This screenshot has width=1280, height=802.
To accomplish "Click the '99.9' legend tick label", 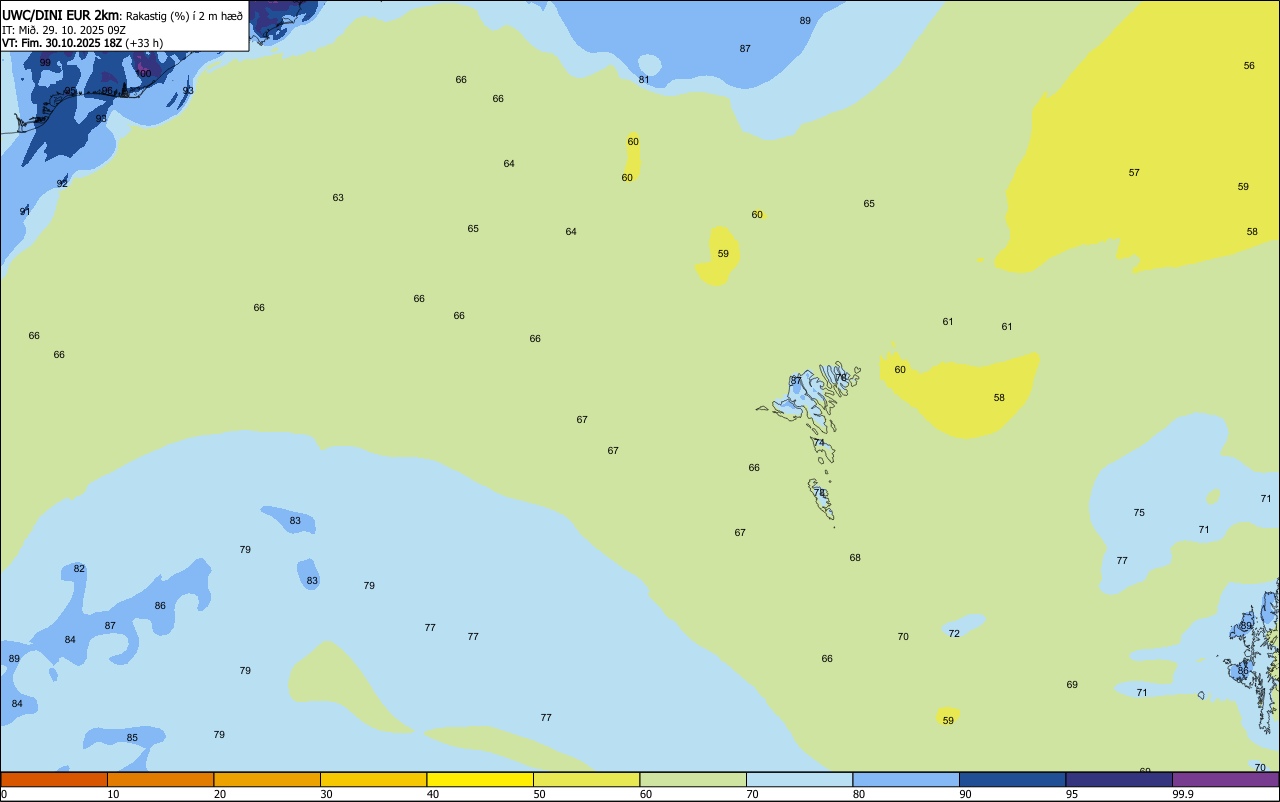I will pyautogui.click(x=1183, y=794).
